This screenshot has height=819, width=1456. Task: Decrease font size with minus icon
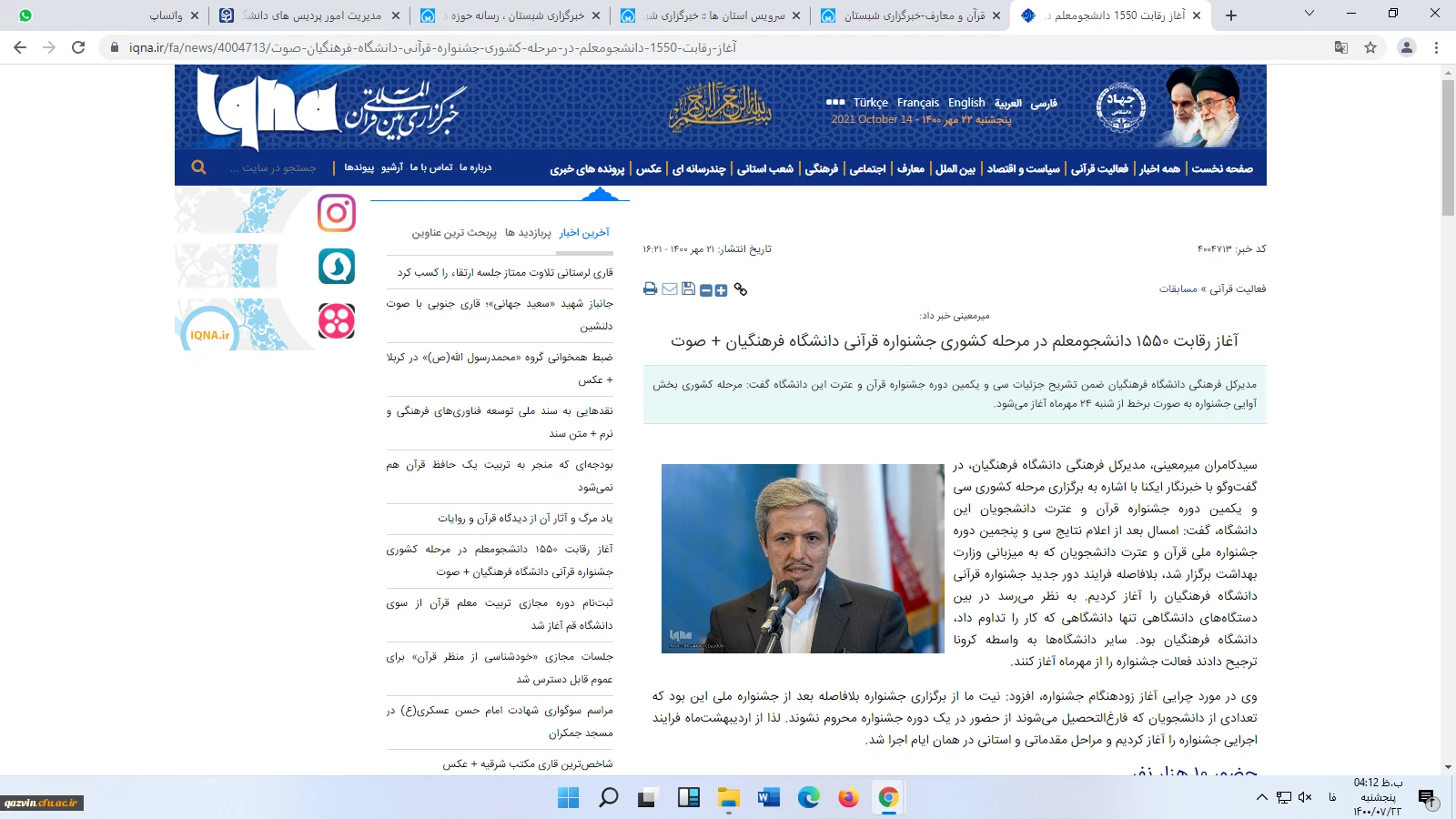coord(706,290)
